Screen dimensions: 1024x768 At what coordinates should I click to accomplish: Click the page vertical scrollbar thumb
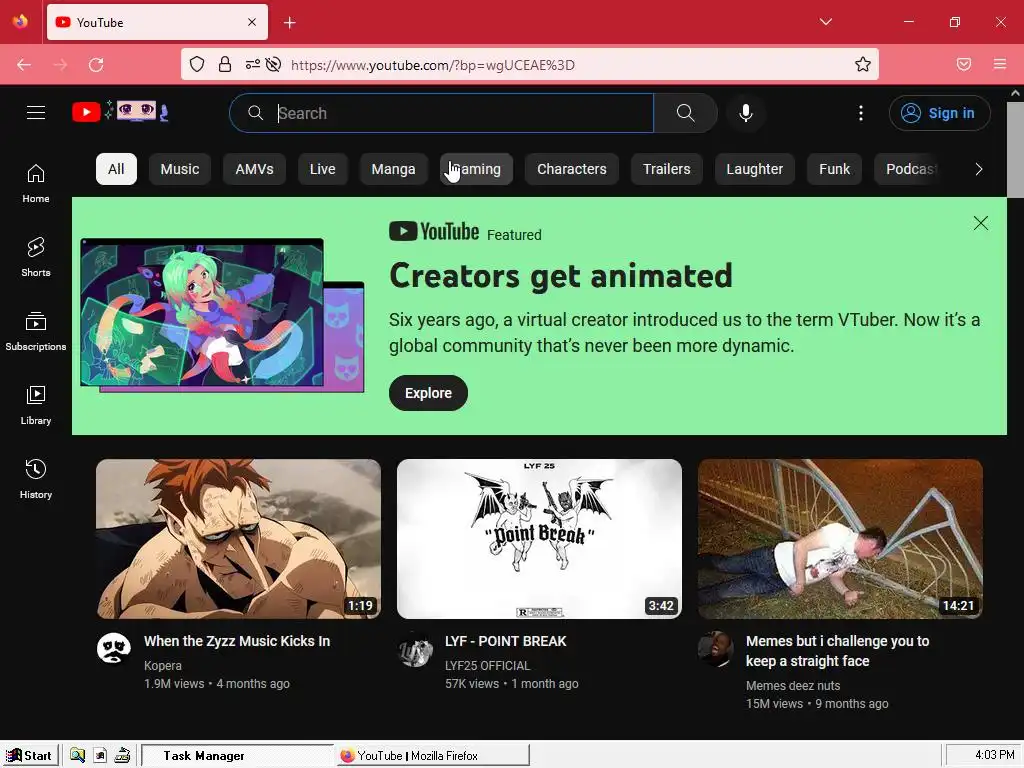pos(1015,149)
